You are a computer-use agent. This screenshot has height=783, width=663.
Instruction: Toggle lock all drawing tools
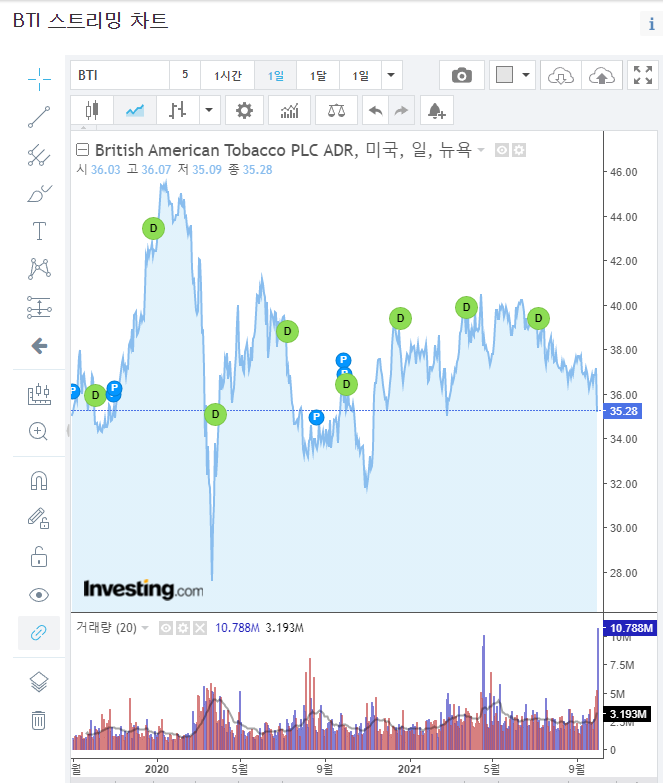(39, 557)
